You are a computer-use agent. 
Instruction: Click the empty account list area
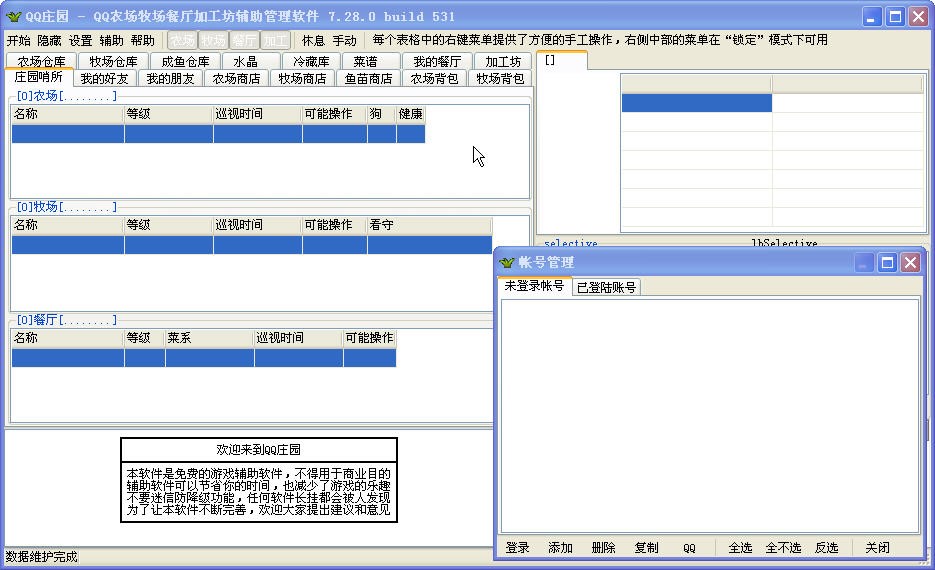click(710, 416)
